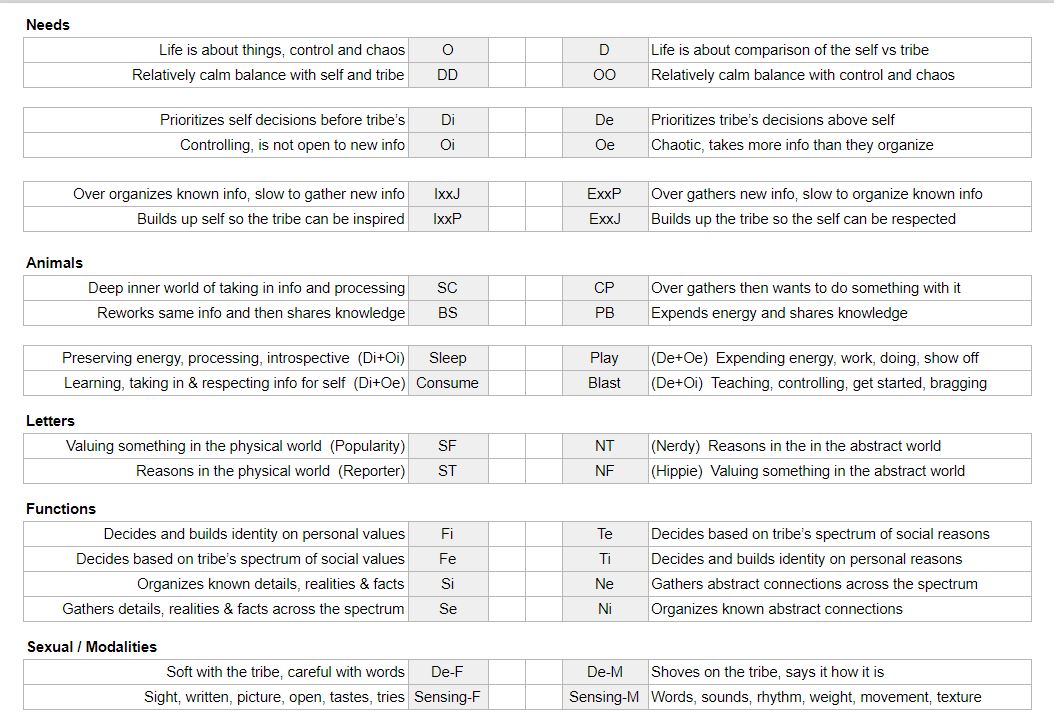This screenshot has height=723, width=1054.
Task: Select the 'IxxJ' code cell
Action: [x=448, y=194]
